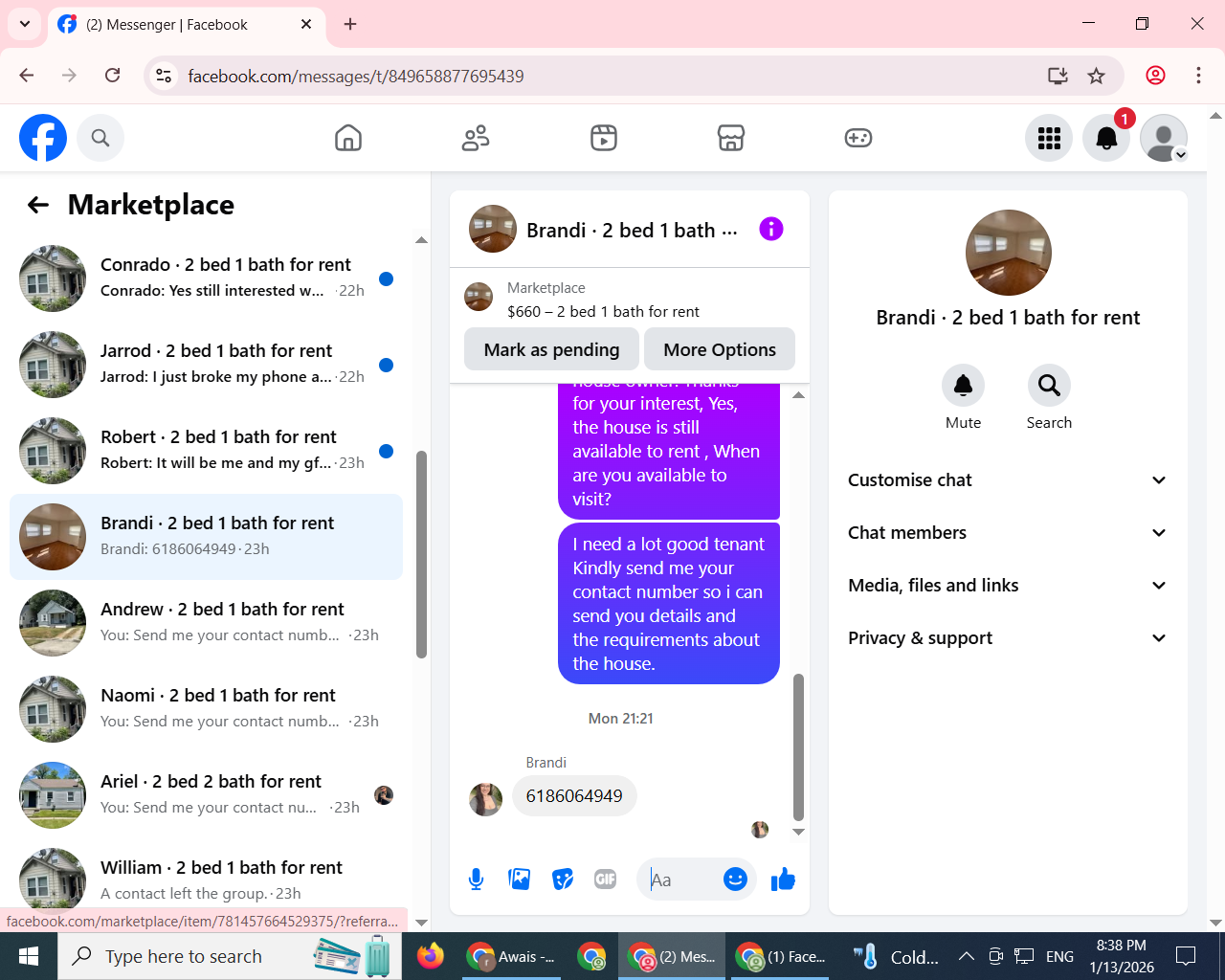Open the Marketplace tab icon
This screenshot has height=980, width=1225.
pyautogui.click(x=731, y=138)
